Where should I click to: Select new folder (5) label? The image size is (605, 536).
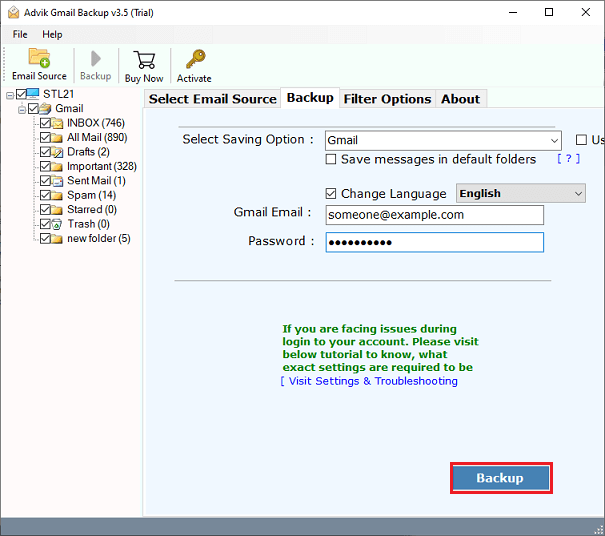click(99, 239)
